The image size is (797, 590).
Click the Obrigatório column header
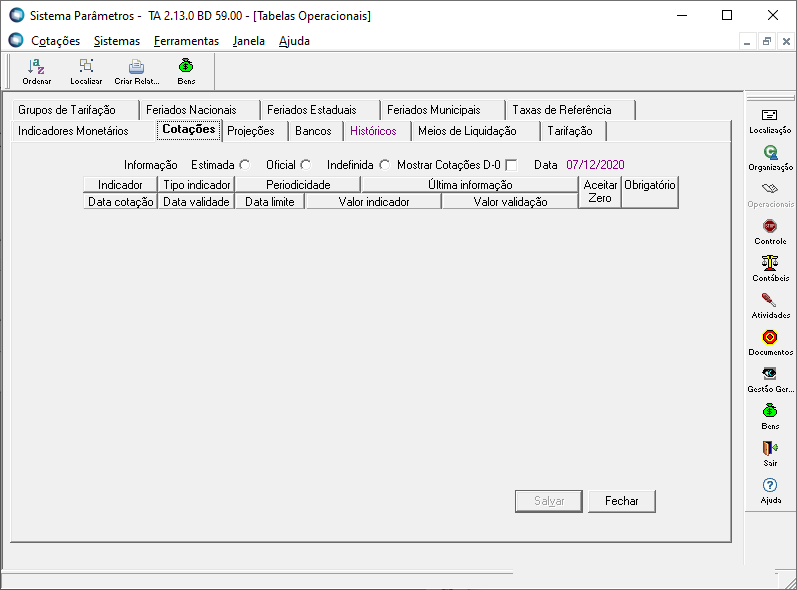point(650,192)
